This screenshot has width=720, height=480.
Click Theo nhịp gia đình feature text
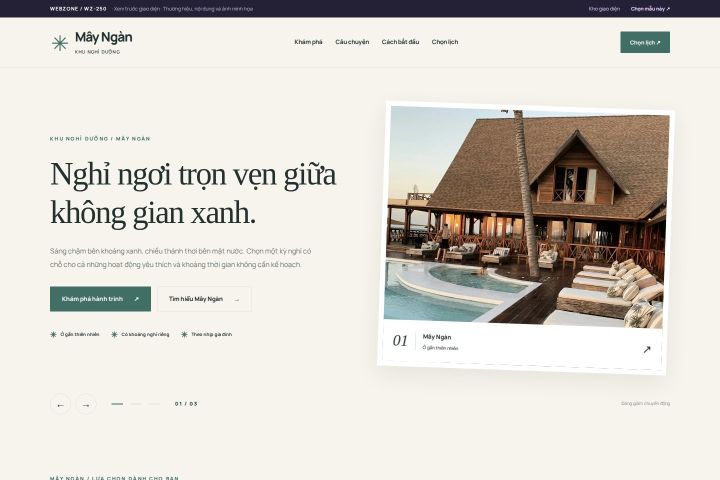(211, 334)
